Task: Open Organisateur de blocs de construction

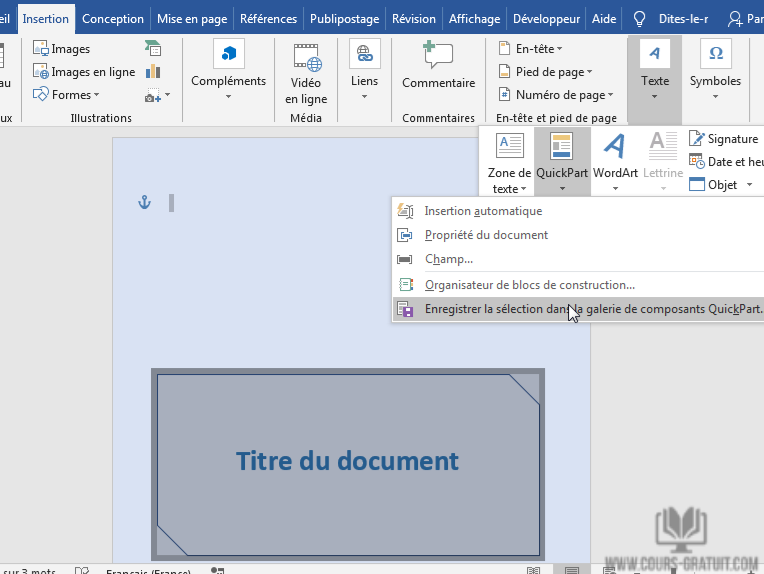Action: pyautogui.click(x=578, y=285)
